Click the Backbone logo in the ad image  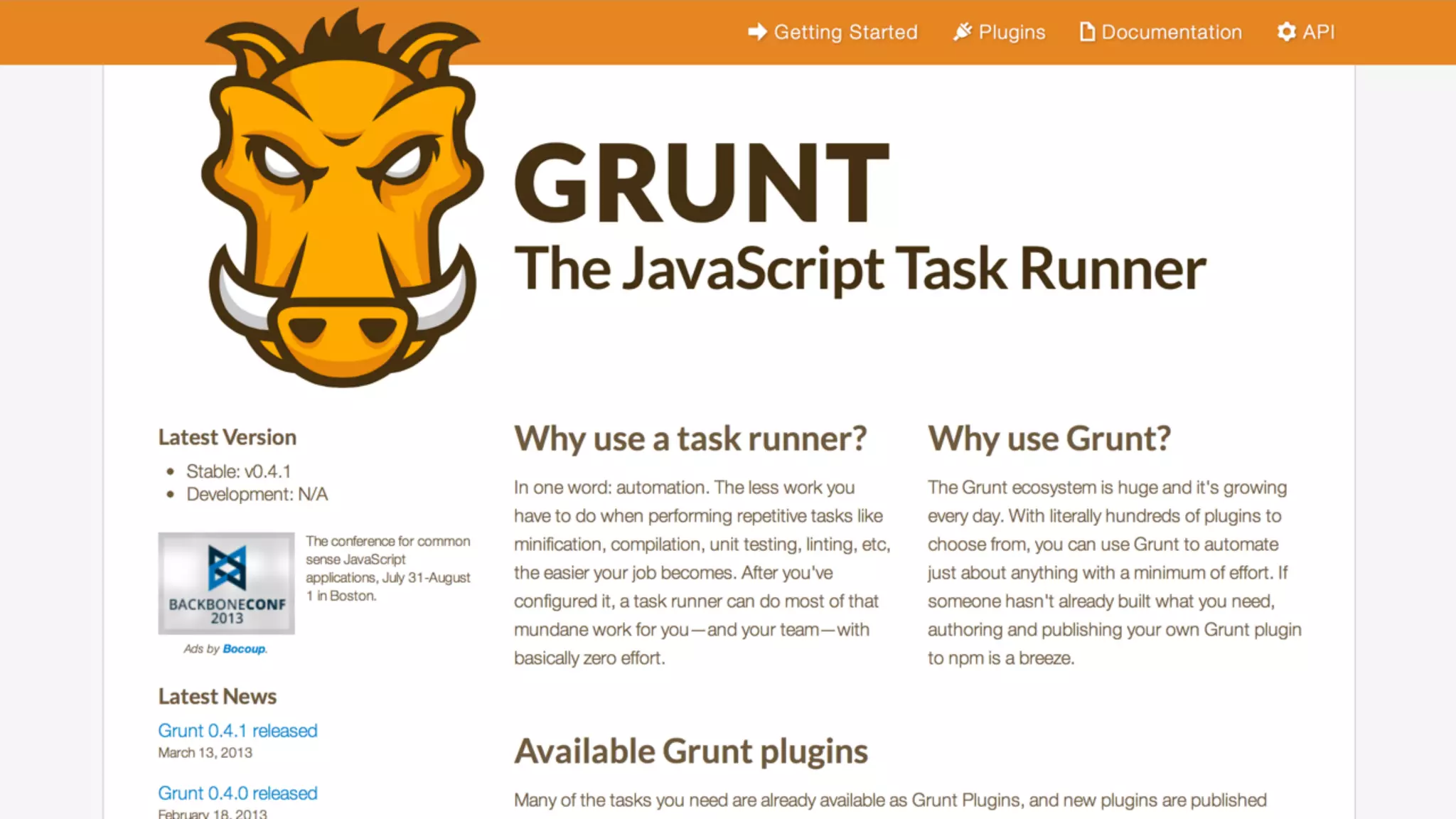[227, 567]
